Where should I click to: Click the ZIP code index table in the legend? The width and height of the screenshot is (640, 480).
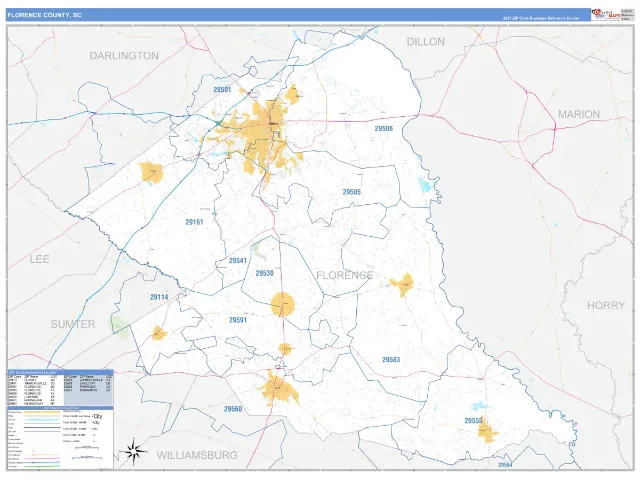[x=60, y=387]
